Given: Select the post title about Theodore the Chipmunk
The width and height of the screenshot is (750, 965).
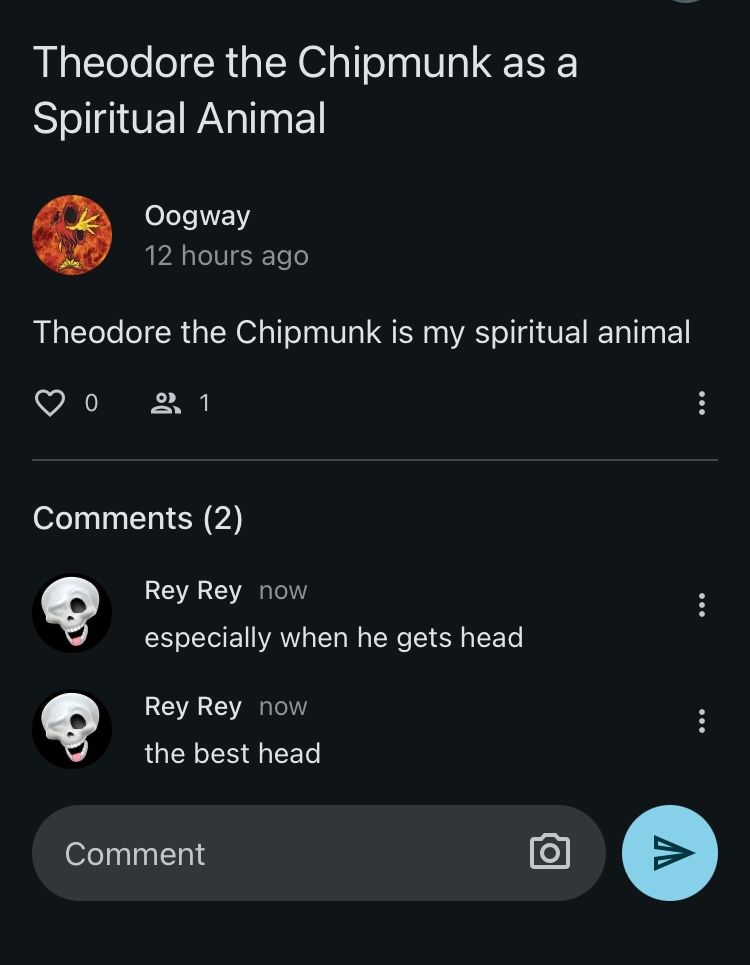Looking at the screenshot, I should pos(305,90).
